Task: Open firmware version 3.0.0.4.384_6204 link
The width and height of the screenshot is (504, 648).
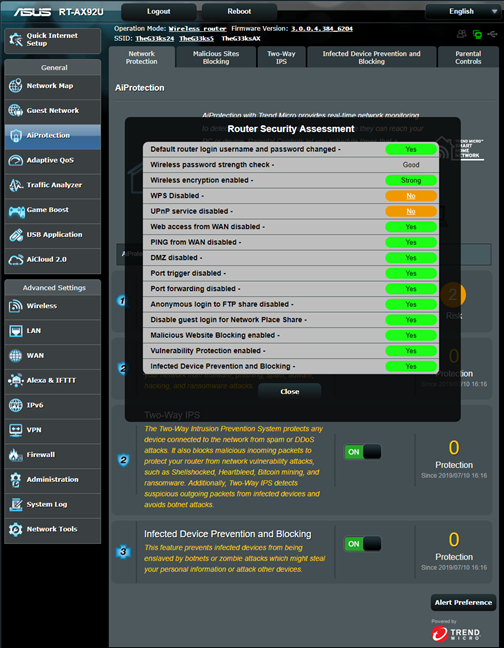Action: (322, 29)
